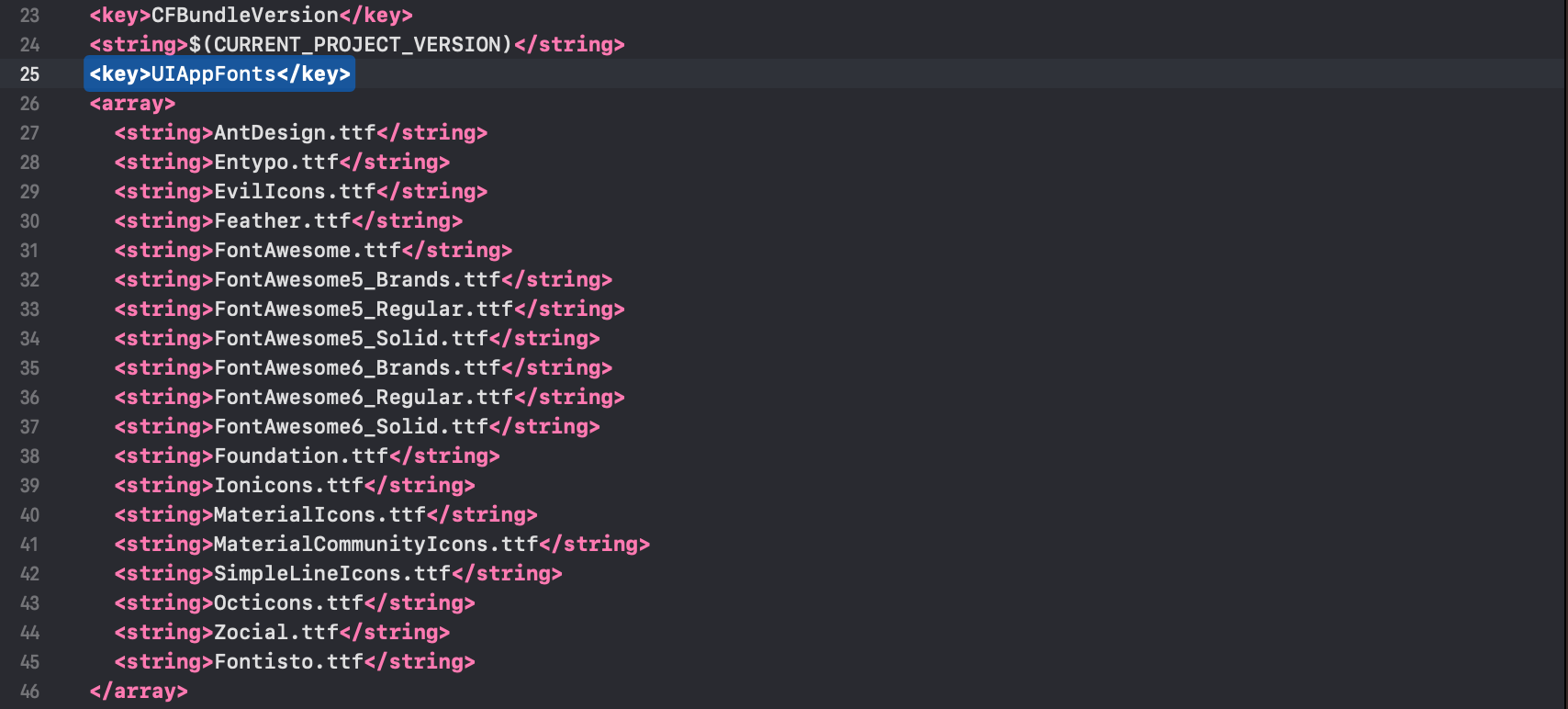Click line number 26 in gutter
This screenshot has height=709, width=1568.
[30, 104]
